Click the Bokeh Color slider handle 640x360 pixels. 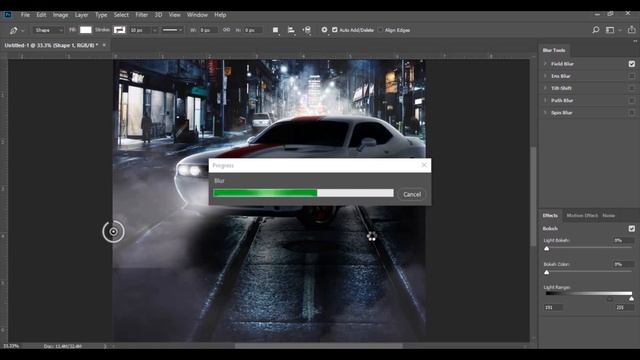coord(547,272)
